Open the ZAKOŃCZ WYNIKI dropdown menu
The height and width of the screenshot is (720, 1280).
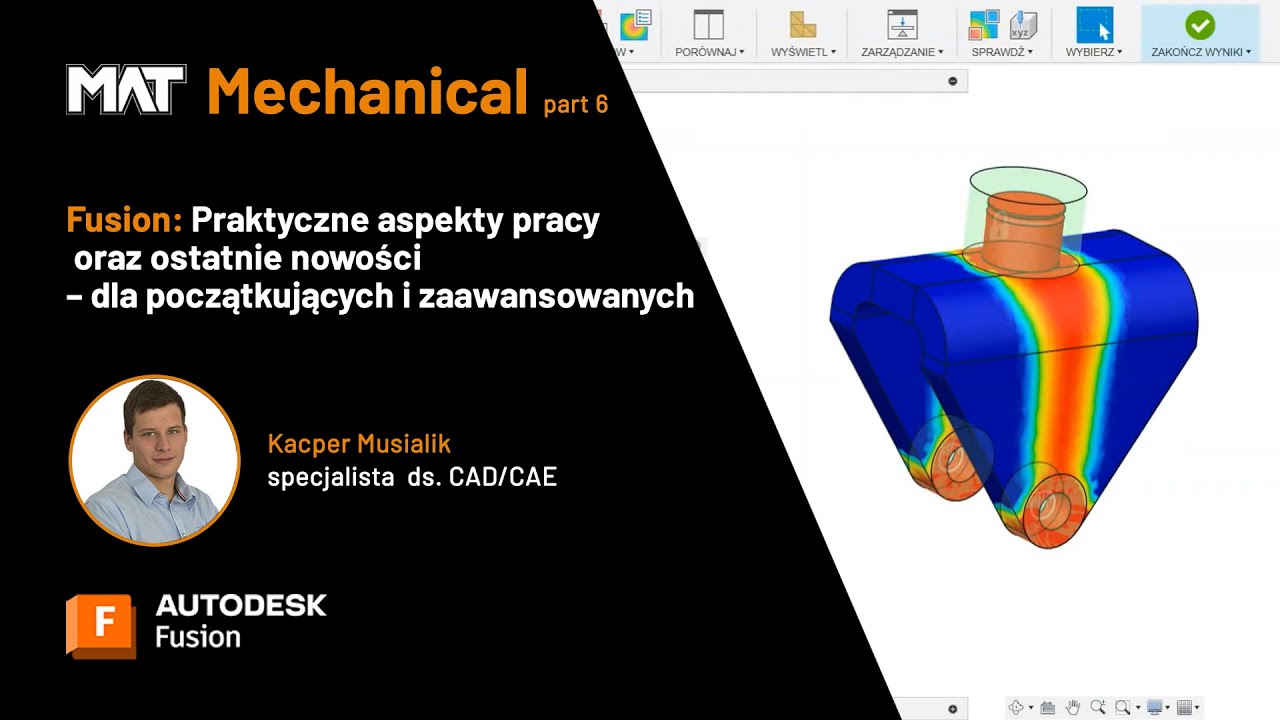1201,51
